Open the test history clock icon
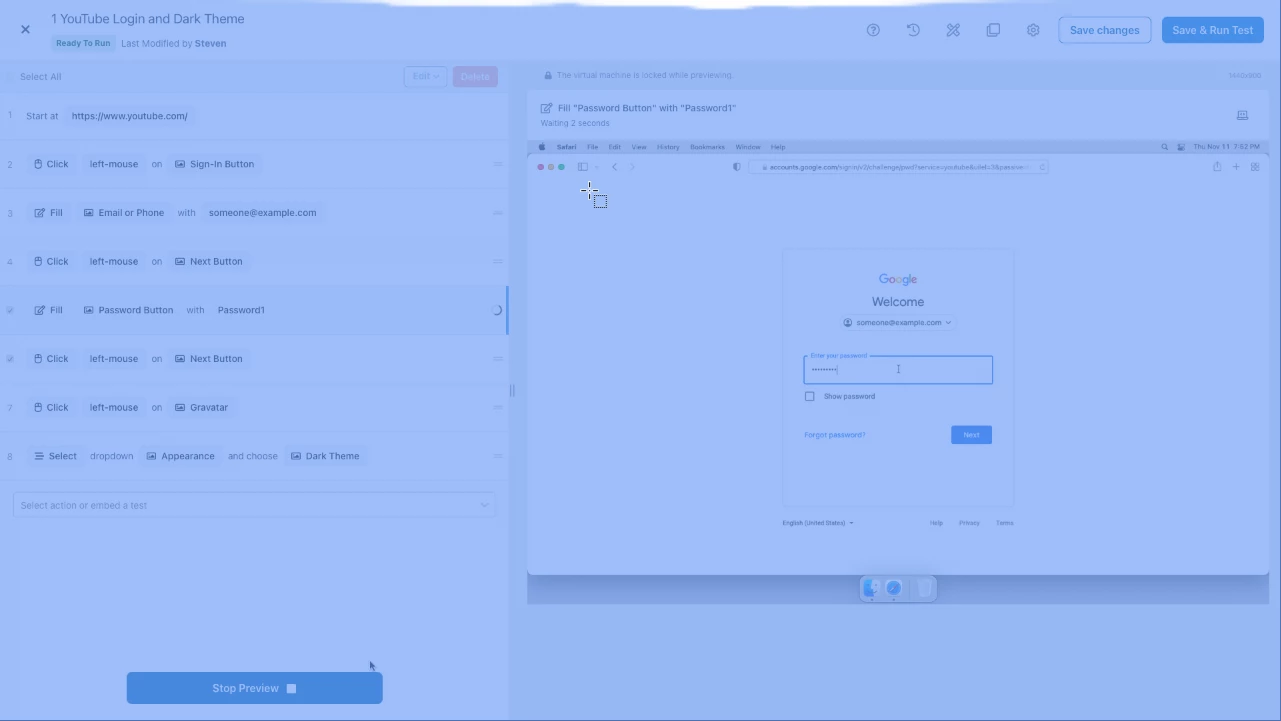 click(x=913, y=30)
